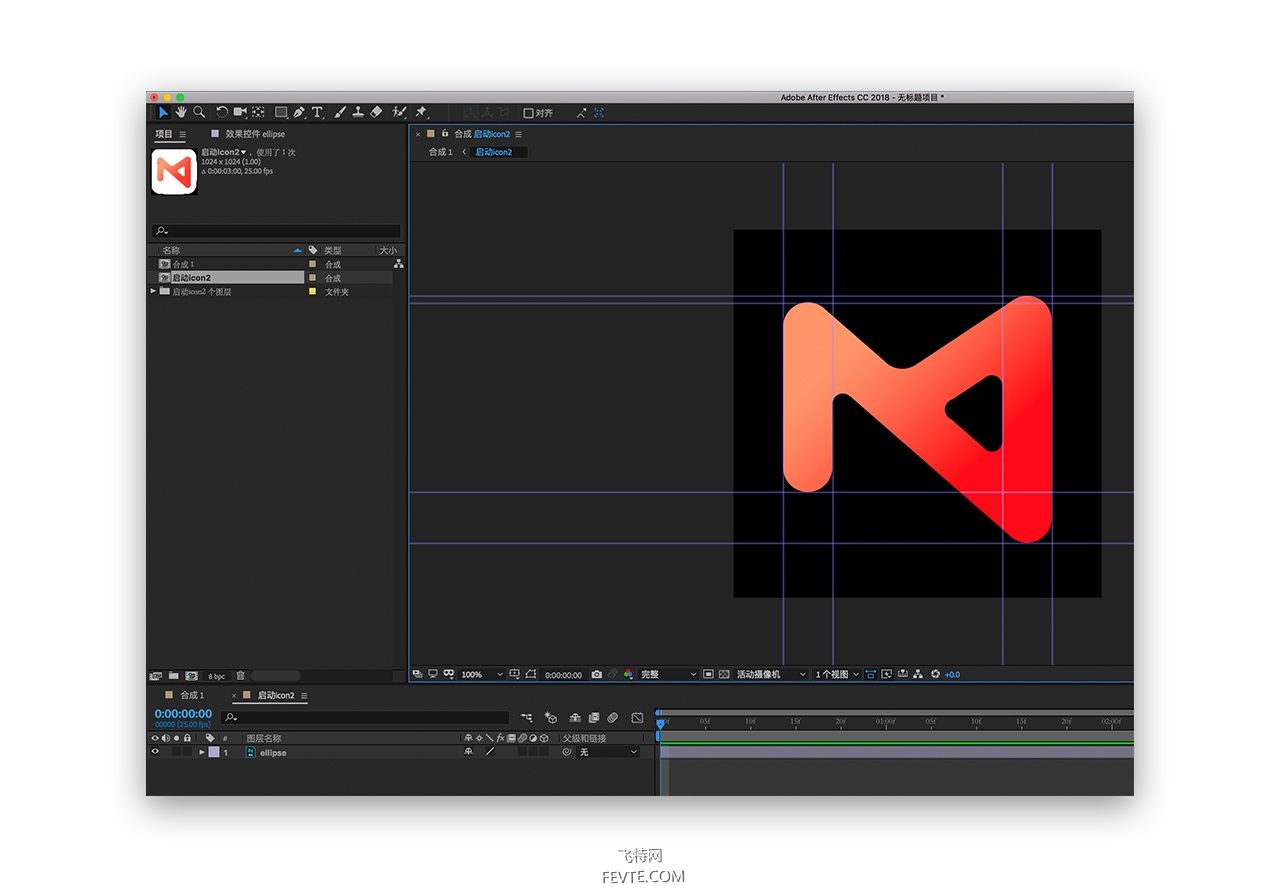The width and height of the screenshot is (1280, 888).
Task: Click the reset exposure icon
Action: (x=935, y=674)
